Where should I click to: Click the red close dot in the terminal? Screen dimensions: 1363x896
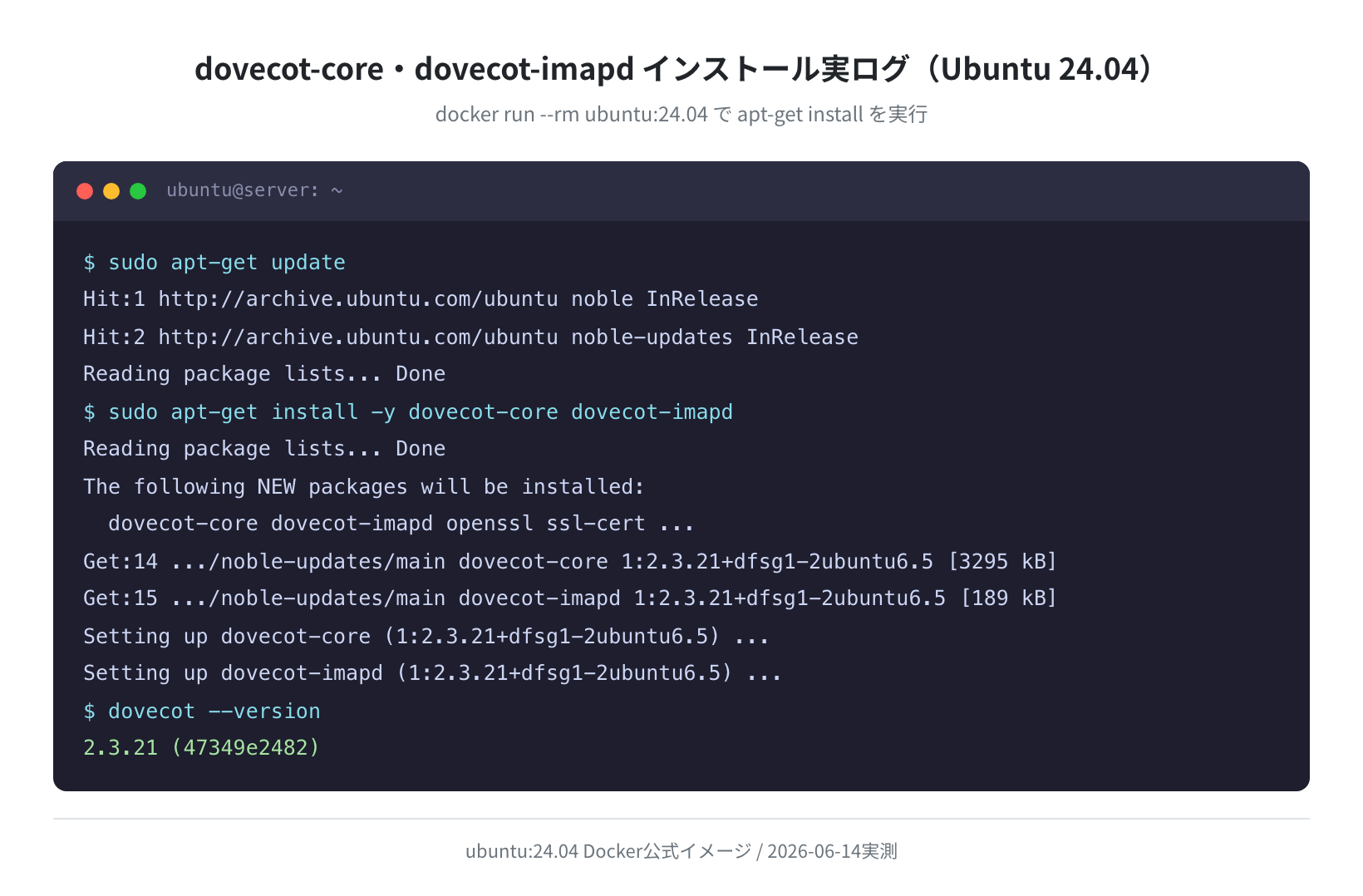85,191
